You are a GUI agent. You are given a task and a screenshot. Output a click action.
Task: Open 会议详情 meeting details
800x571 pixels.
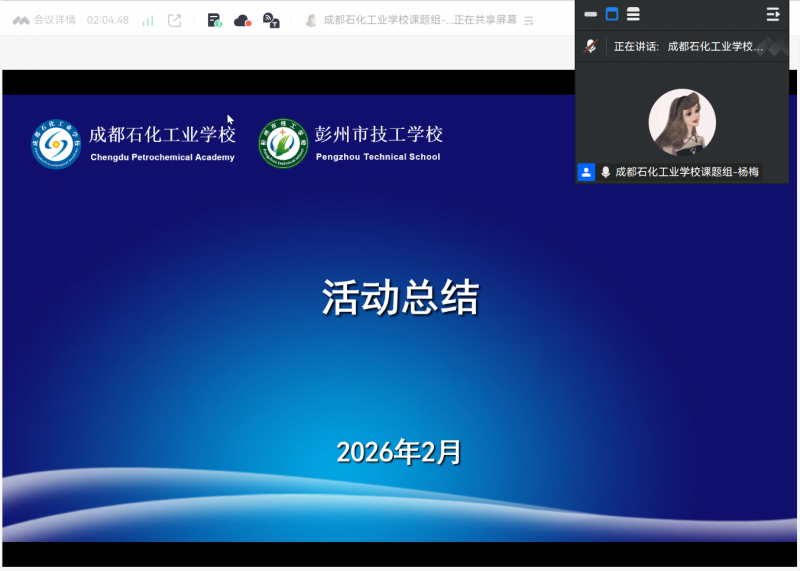55,20
